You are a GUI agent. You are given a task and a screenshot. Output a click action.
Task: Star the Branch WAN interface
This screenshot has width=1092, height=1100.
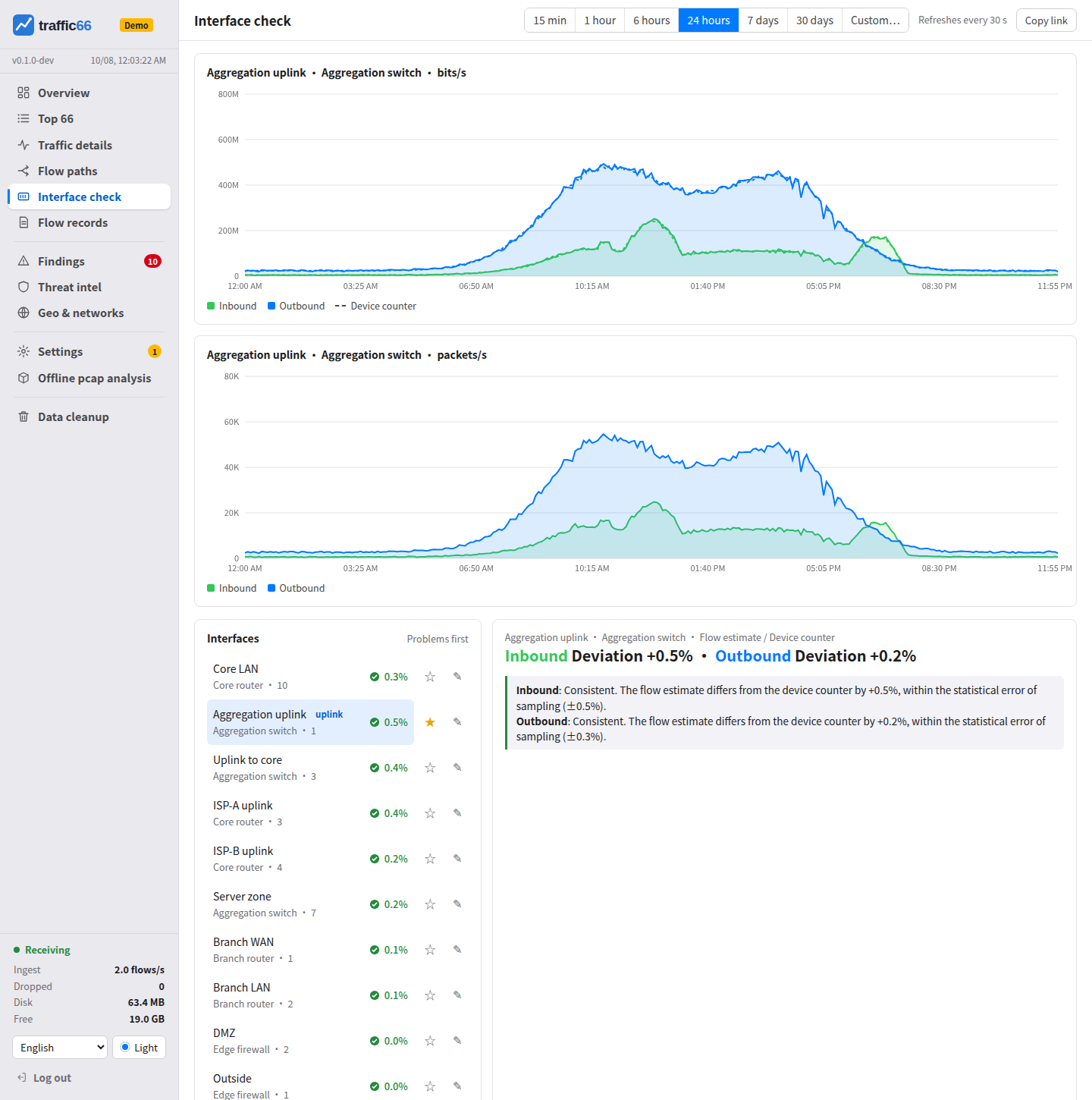click(x=430, y=950)
